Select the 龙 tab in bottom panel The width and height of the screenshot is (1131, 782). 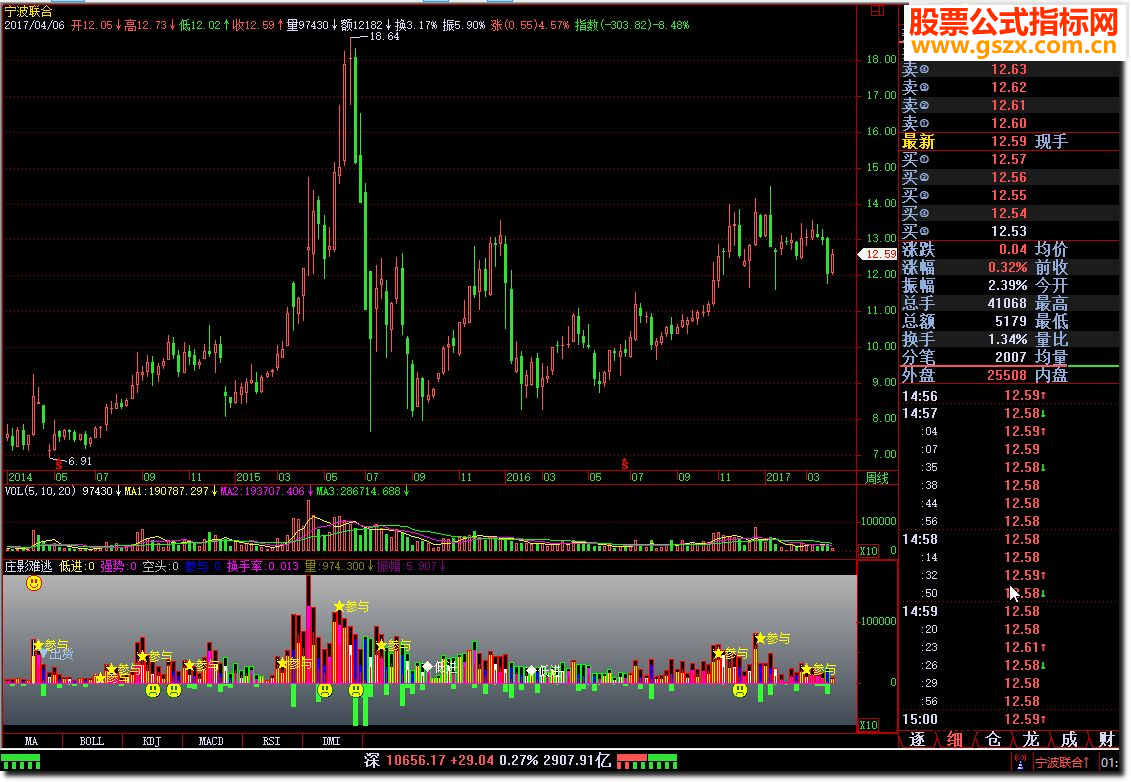(1031, 739)
